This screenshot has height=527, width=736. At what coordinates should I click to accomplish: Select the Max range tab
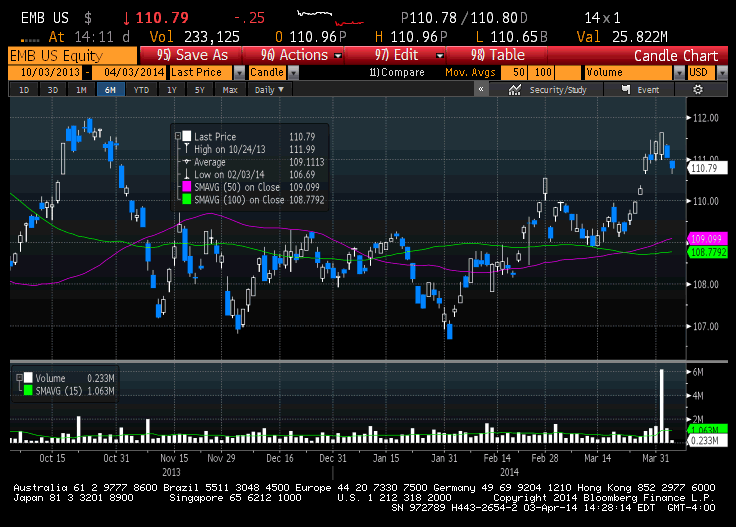point(230,90)
